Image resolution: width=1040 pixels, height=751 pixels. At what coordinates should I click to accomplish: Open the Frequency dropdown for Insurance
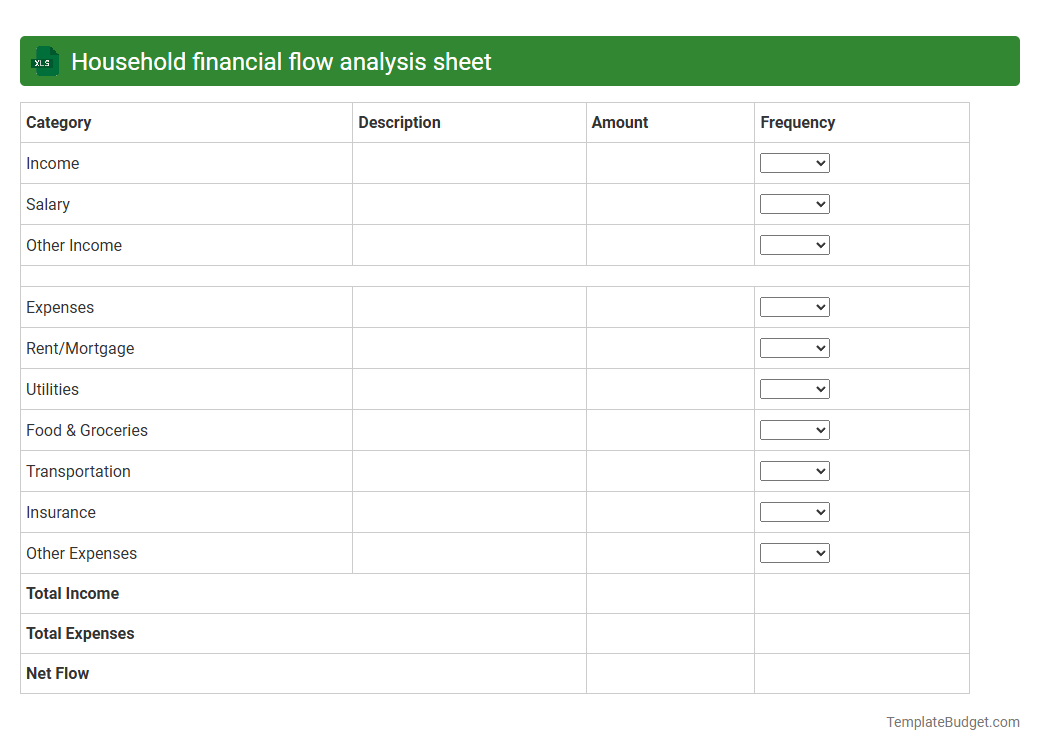tap(795, 511)
